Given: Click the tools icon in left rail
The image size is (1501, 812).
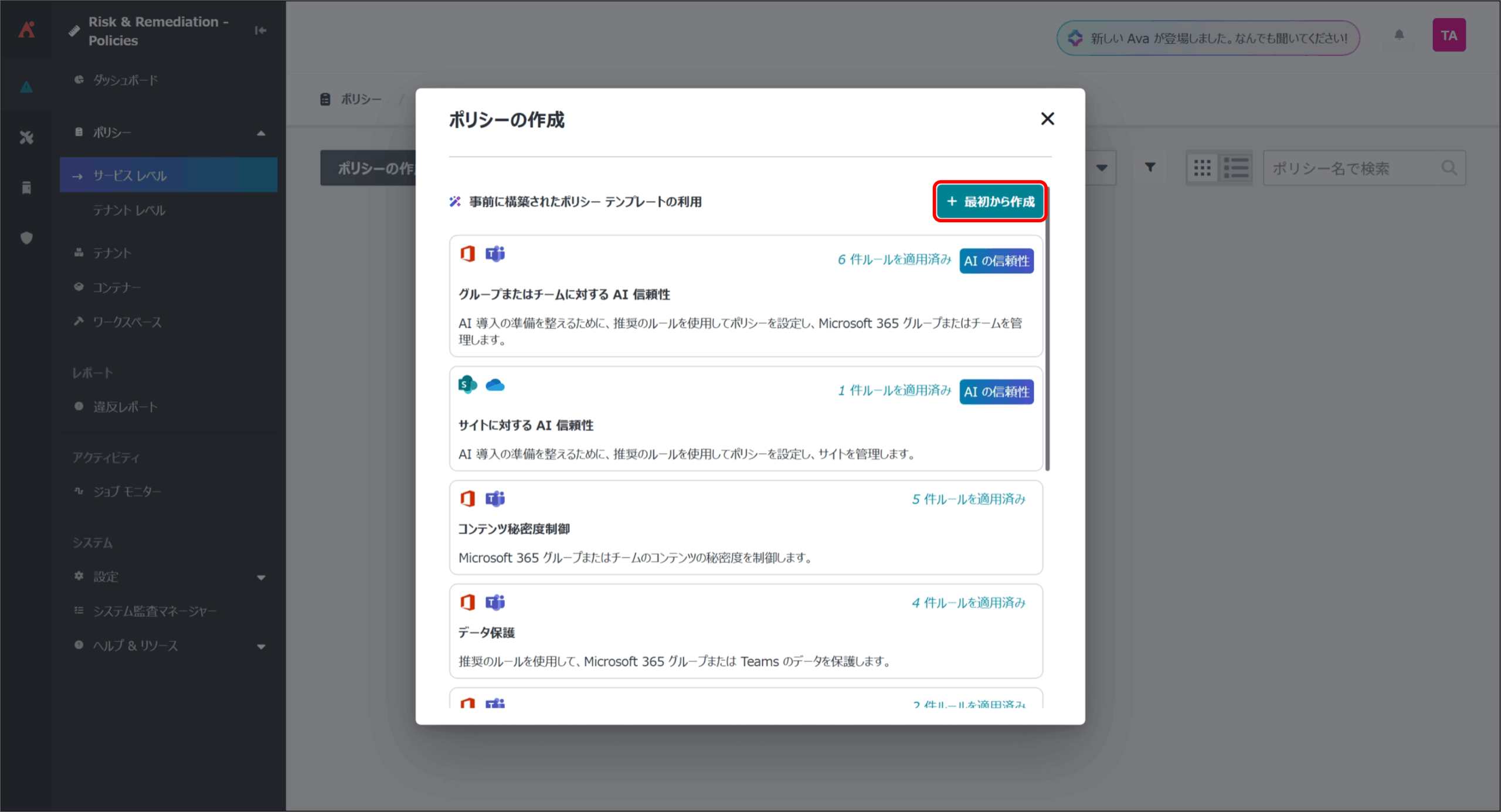Looking at the screenshot, I should pos(26,138).
